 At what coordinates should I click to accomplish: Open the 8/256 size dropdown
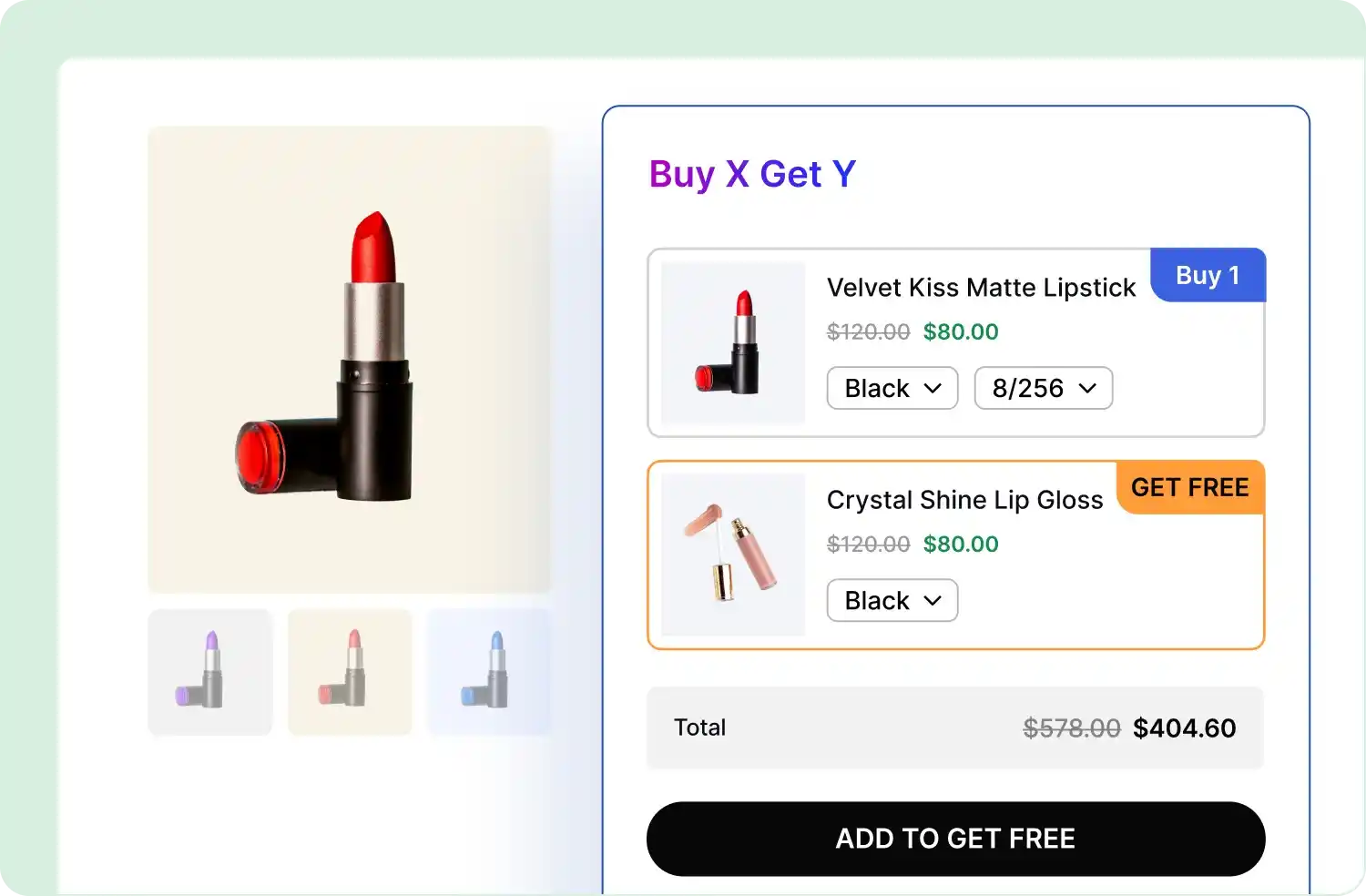[1043, 388]
